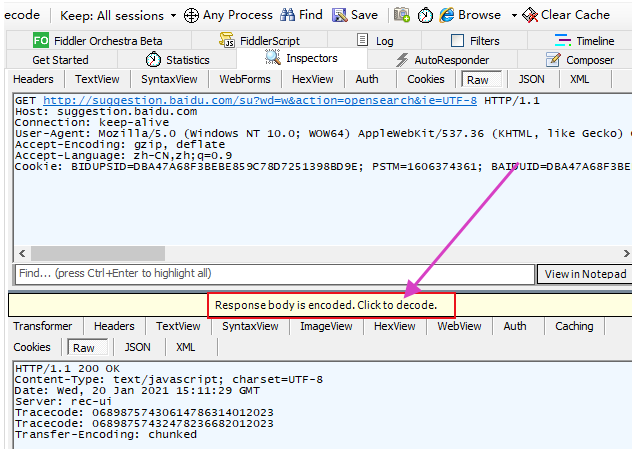Click 'Transfer-Encoding: chunked' header line

pyautogui.click(x=106, y=435)
